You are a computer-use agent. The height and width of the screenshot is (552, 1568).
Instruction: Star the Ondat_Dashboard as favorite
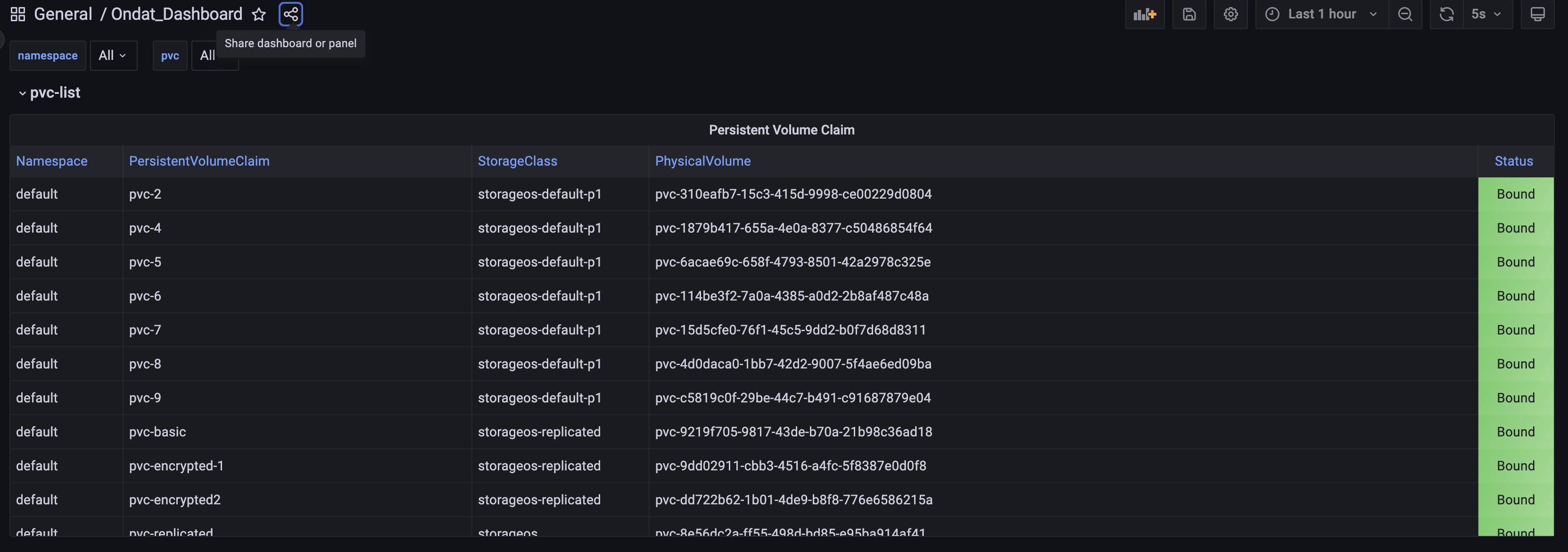259,14
